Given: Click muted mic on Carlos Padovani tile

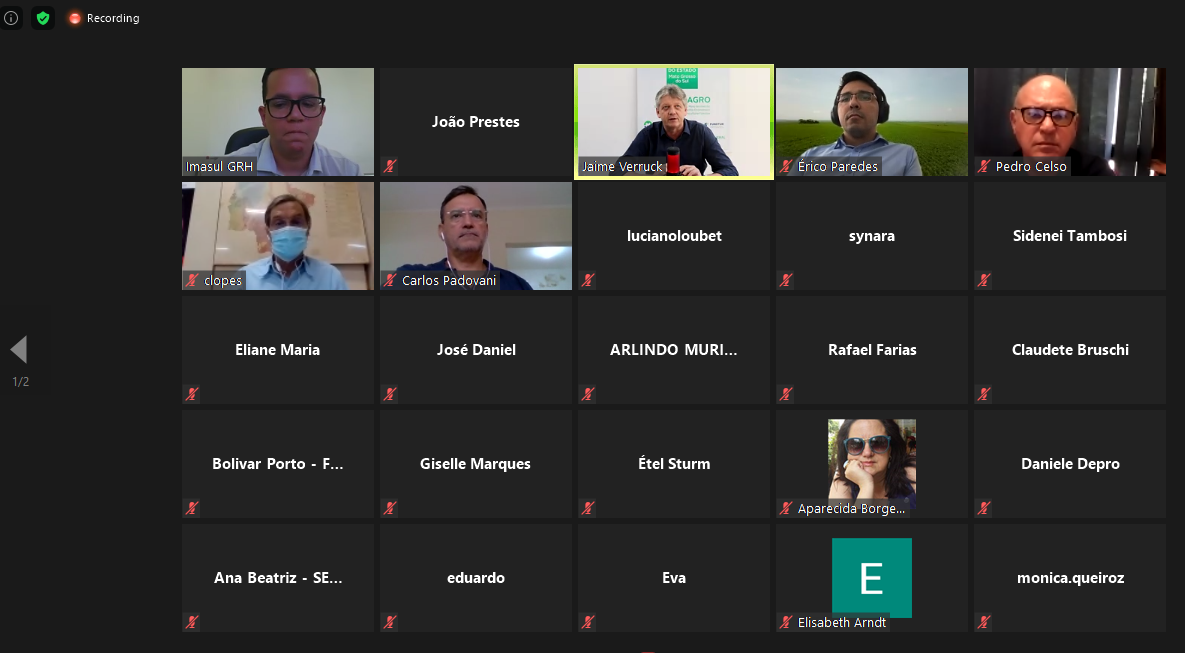Looking at the screenshot, I should [x=390, y=280].
